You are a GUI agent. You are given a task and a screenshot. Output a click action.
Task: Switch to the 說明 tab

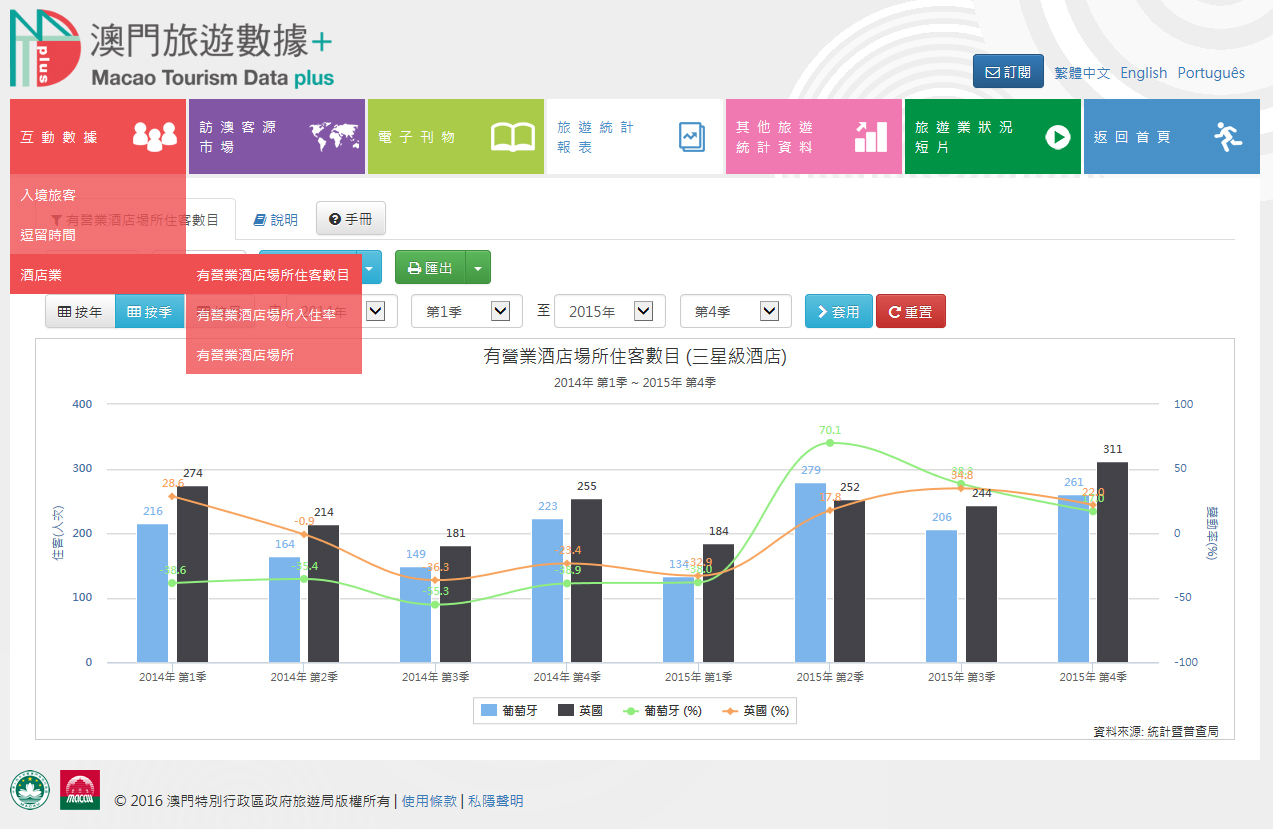[x=275, y=220]
